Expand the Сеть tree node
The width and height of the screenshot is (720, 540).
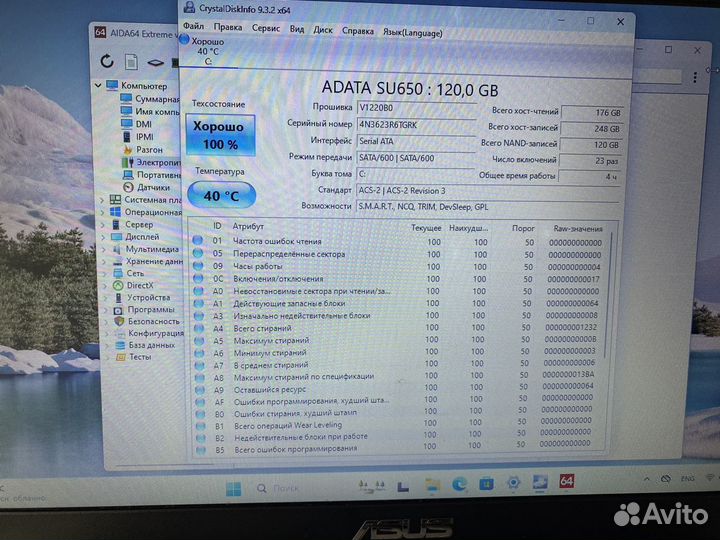pos(105,273)
